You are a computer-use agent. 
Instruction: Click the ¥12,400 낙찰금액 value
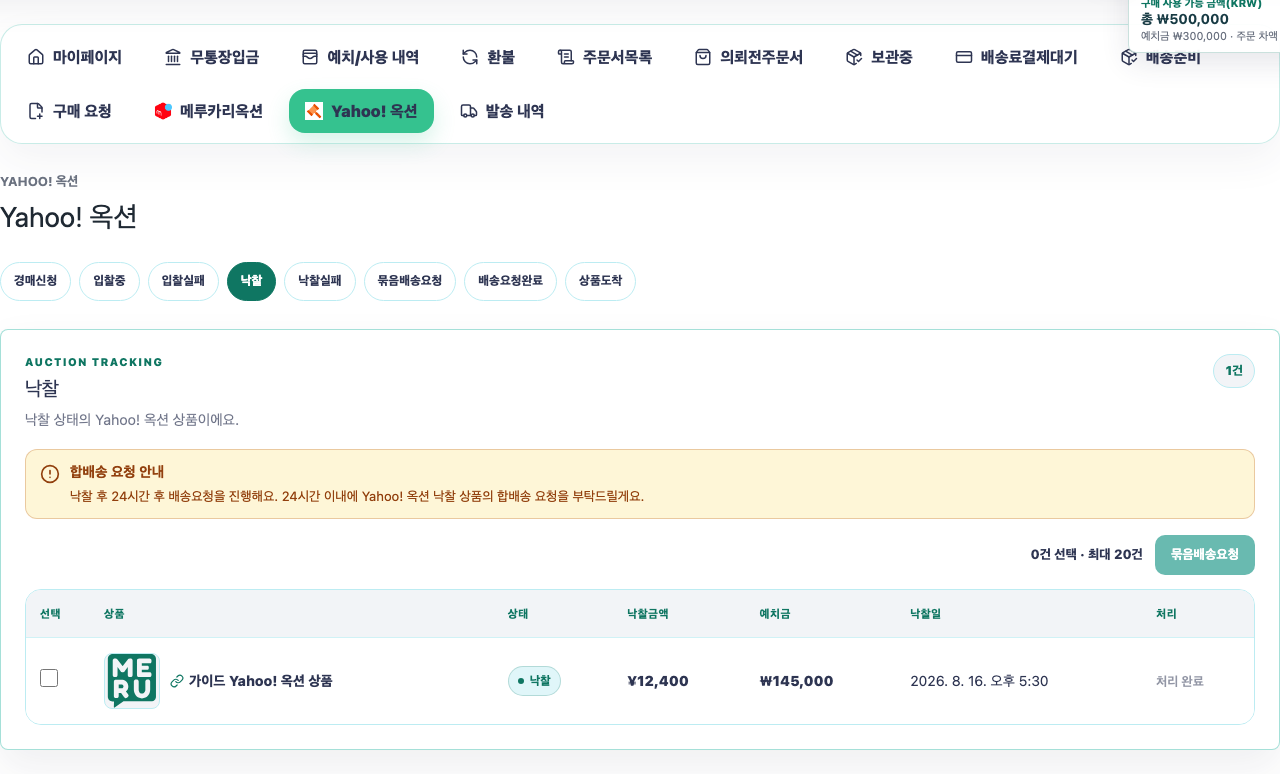[x=658, y=681]
